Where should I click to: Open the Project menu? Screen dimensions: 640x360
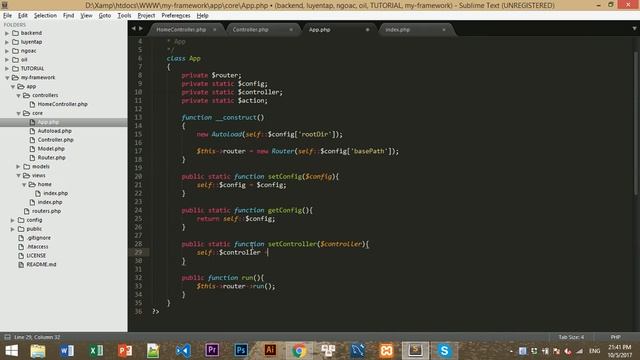146,16
